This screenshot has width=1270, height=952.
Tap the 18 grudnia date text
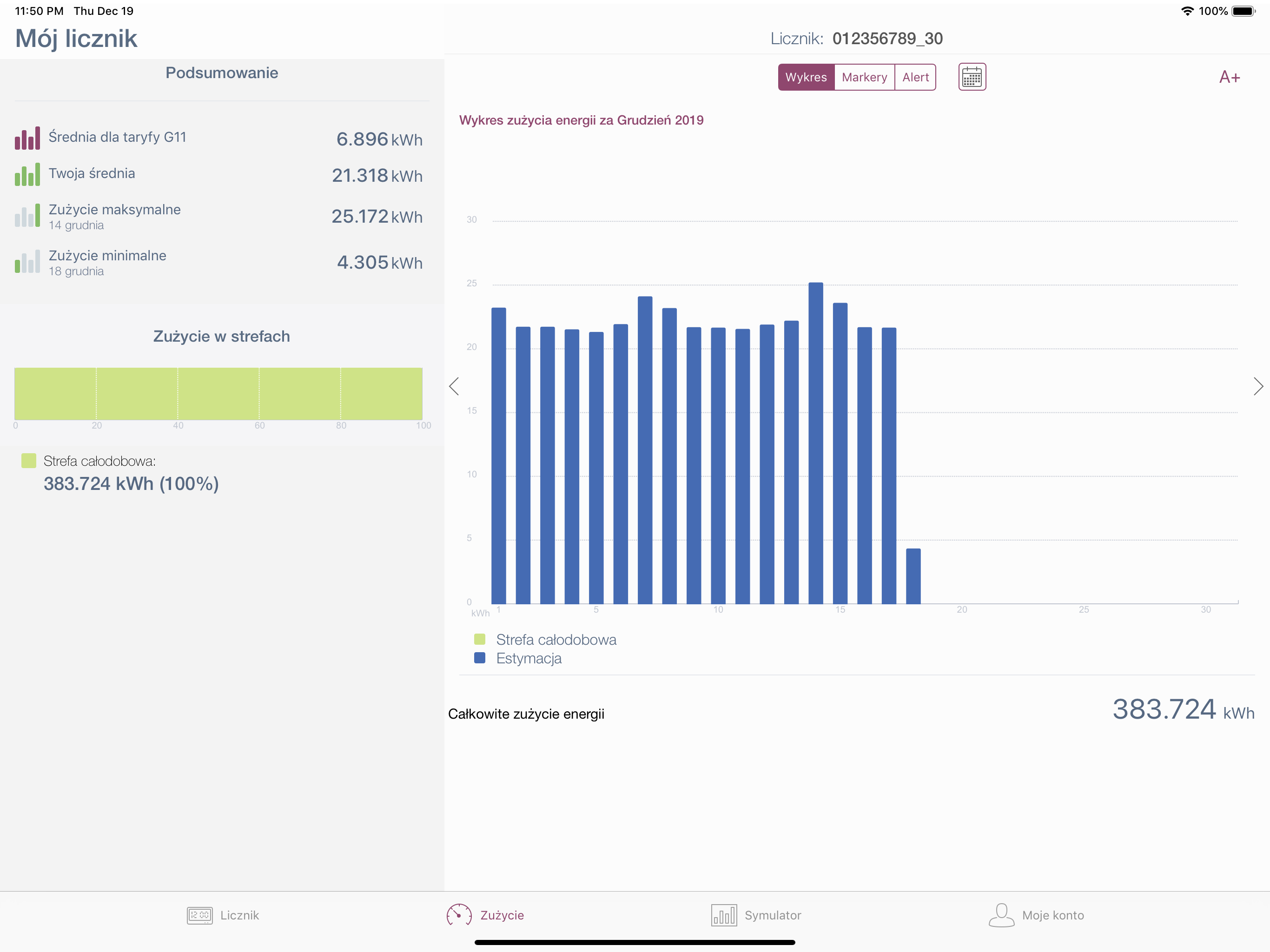[76, 271]
